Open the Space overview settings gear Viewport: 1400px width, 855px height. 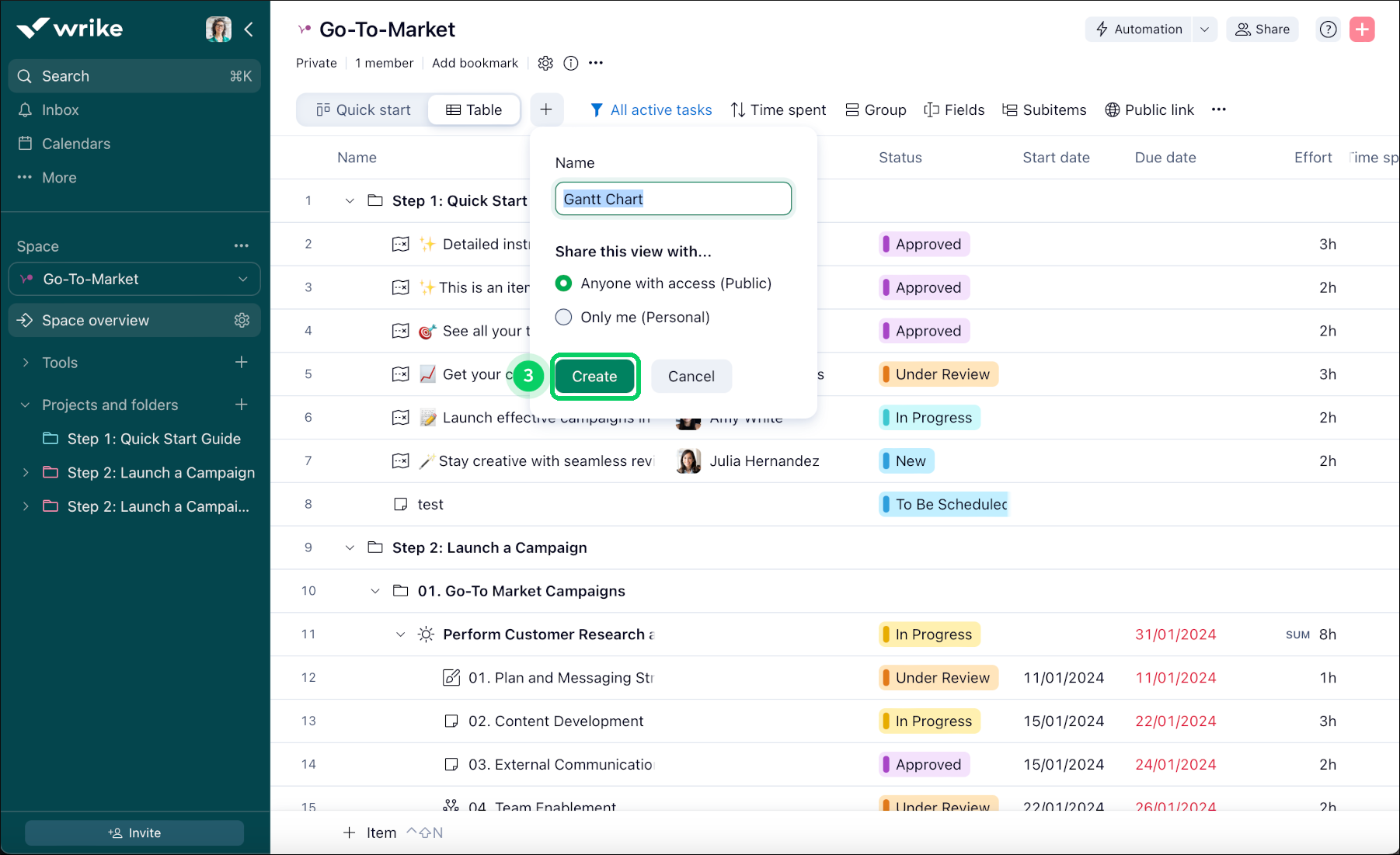(x=242, y=320)
